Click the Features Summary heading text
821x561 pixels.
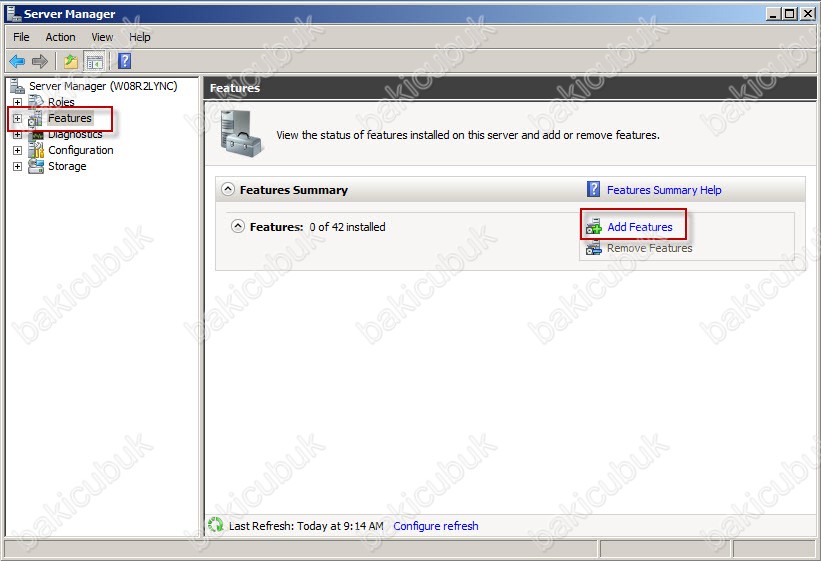pos(294,190)
